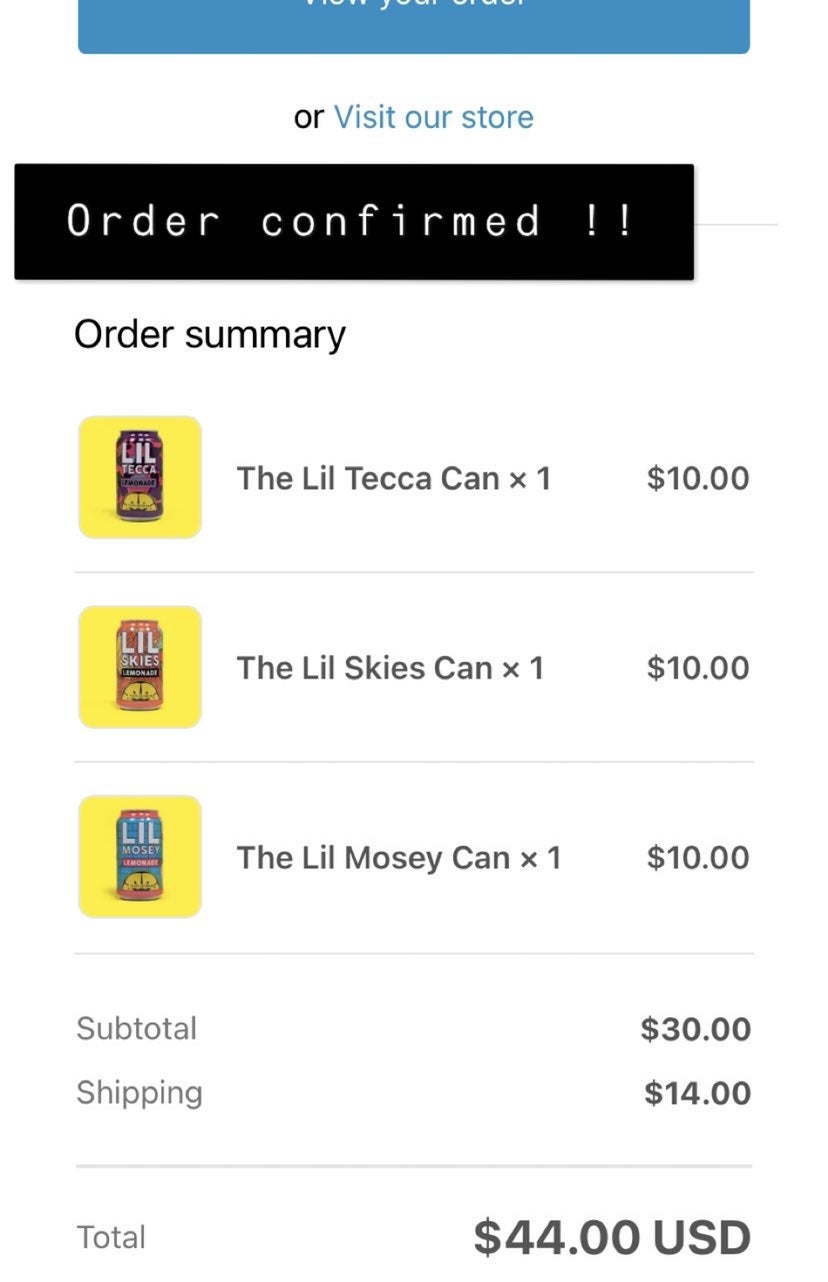Click the $14.00 shipping amount
This screenshot has height=1282, width=828.
pyautogui.click(x=697, y=1093)
